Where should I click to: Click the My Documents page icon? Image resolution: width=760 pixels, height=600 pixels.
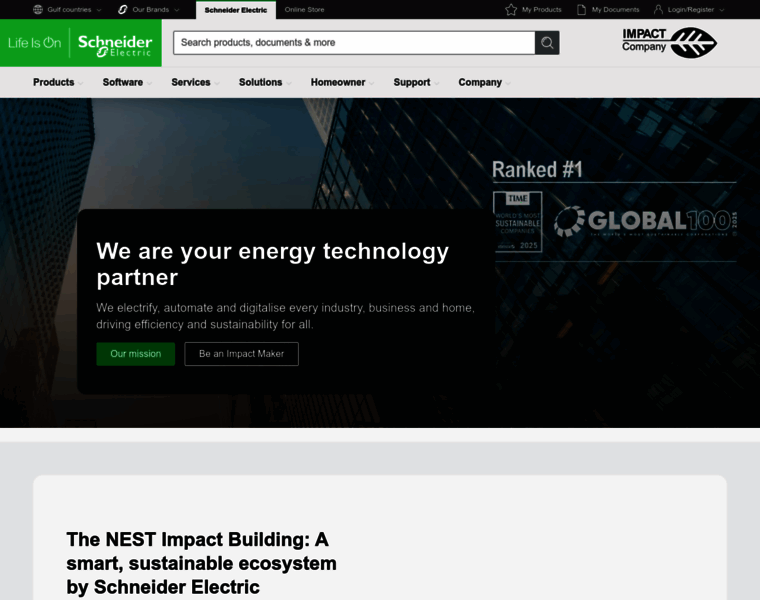click(581, 9)
